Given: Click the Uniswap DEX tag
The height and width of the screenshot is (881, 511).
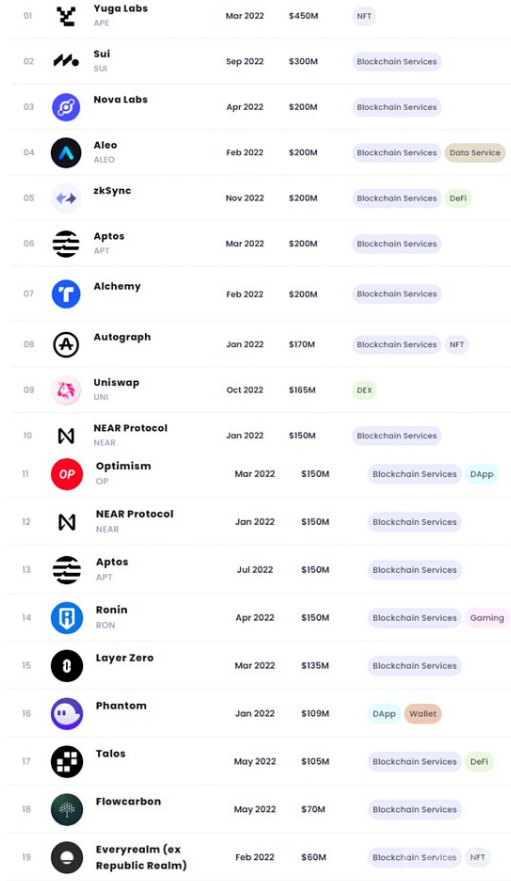Looking at the screenshot, I should (x=364, y=390).
